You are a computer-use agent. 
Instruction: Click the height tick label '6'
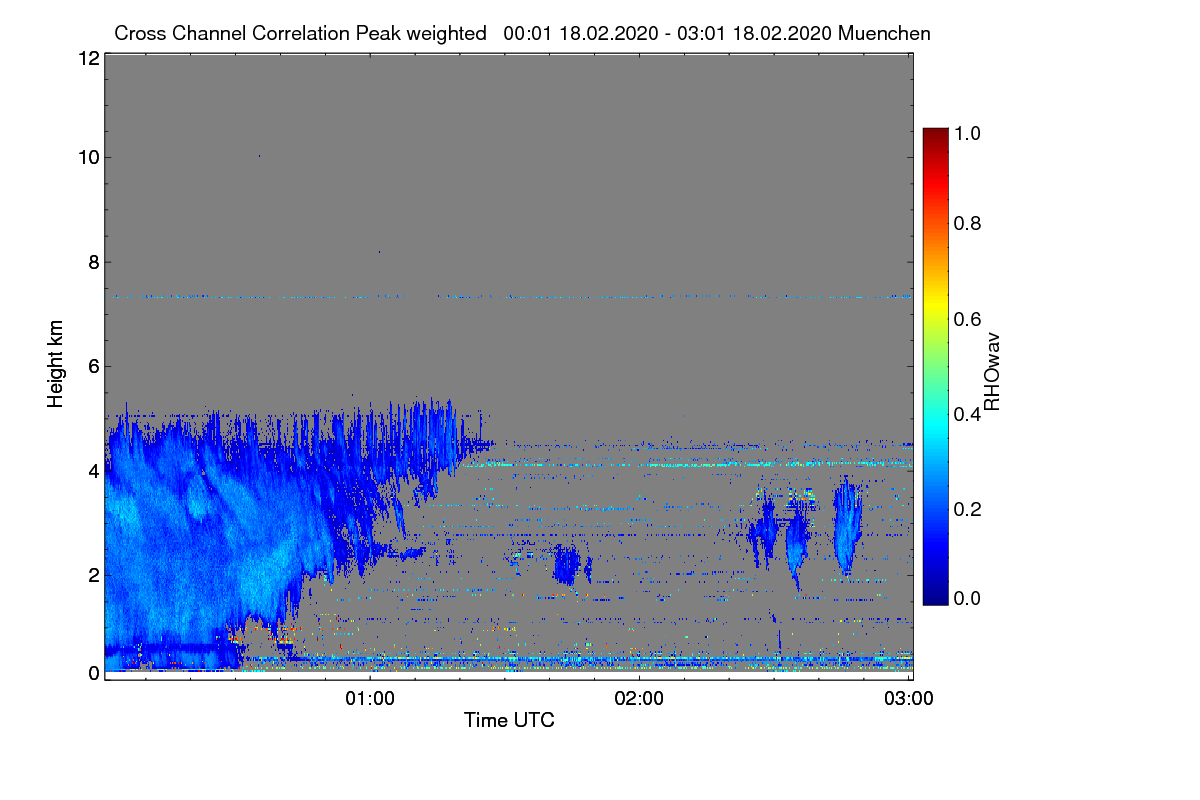click(92, 367)
